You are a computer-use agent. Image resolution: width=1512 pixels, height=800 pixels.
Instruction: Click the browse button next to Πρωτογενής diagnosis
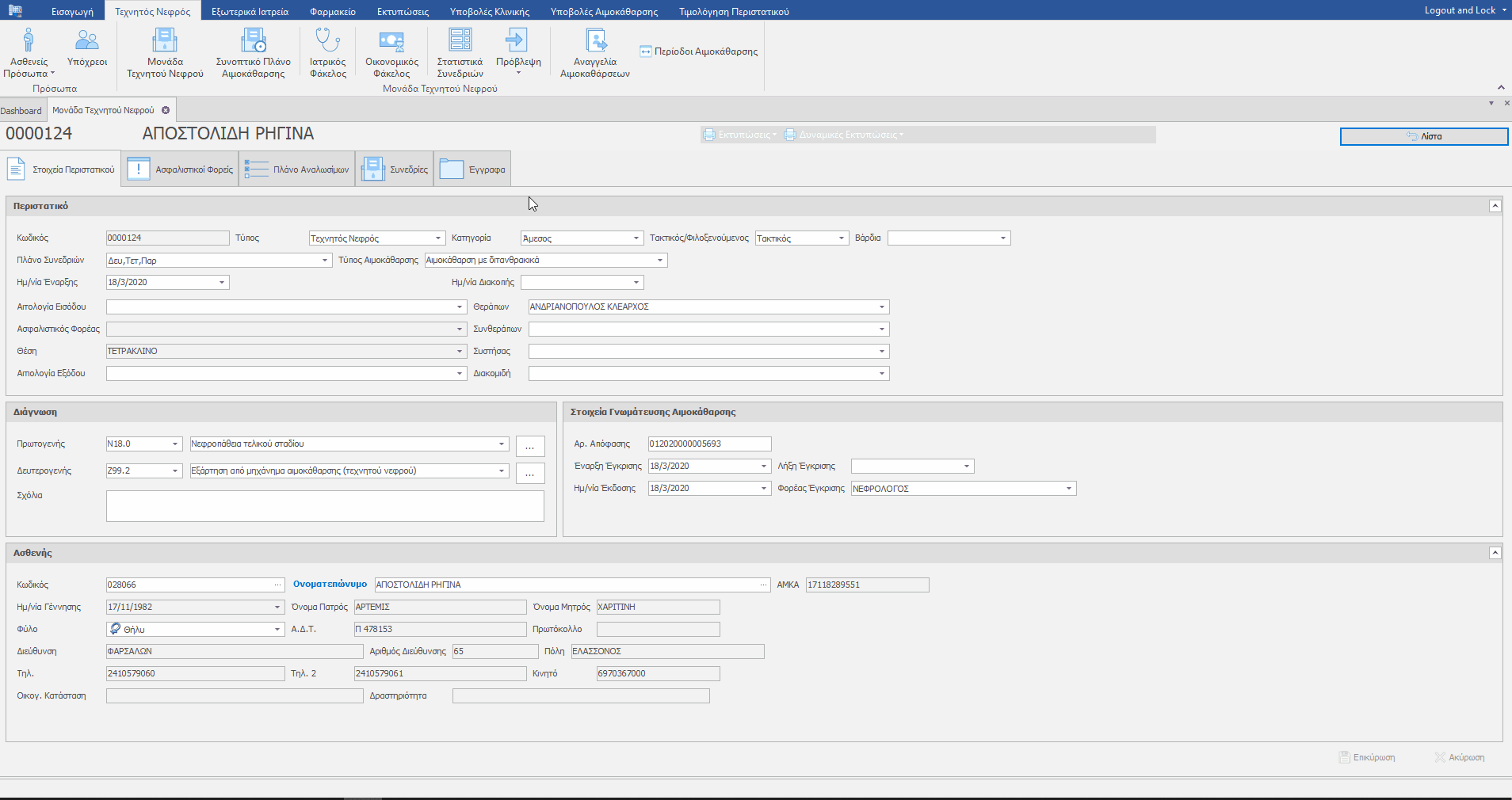(x=530, y=447)
